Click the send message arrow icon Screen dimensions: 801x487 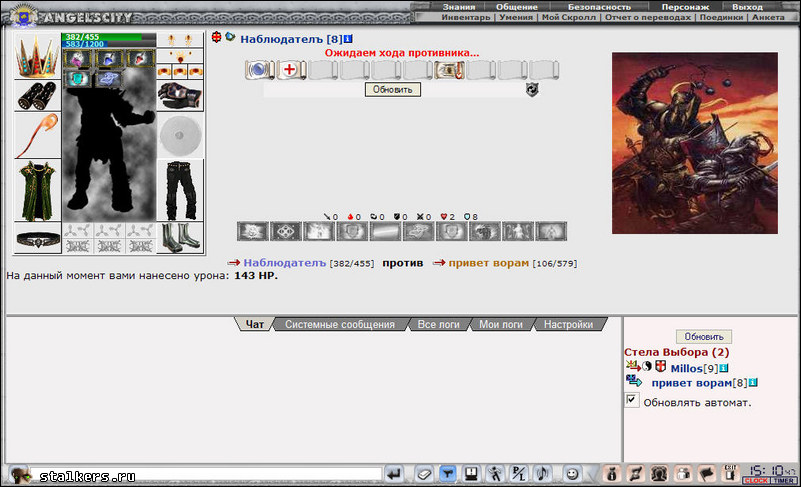point(394,475)
